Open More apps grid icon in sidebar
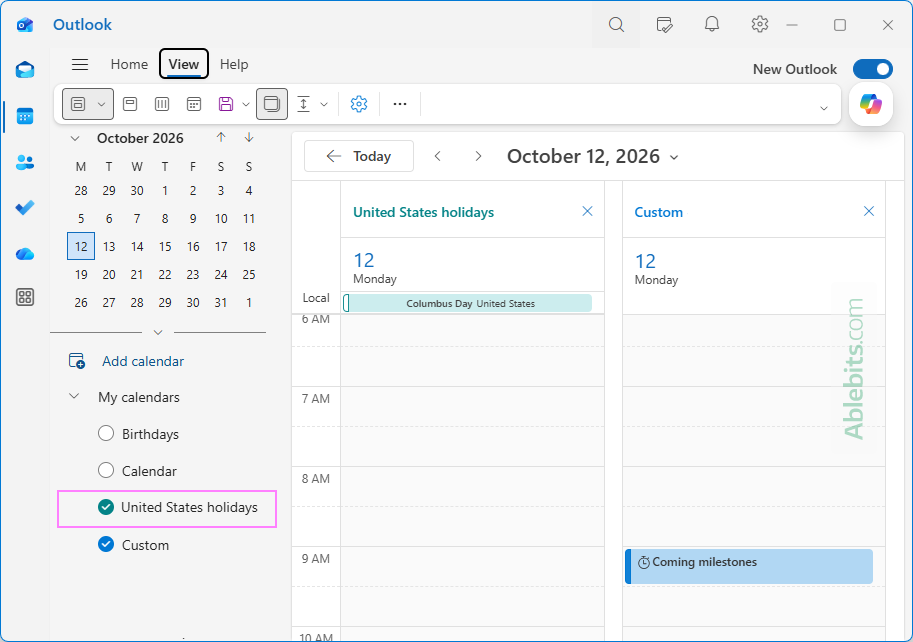913x642 pixels. [25, 297]
